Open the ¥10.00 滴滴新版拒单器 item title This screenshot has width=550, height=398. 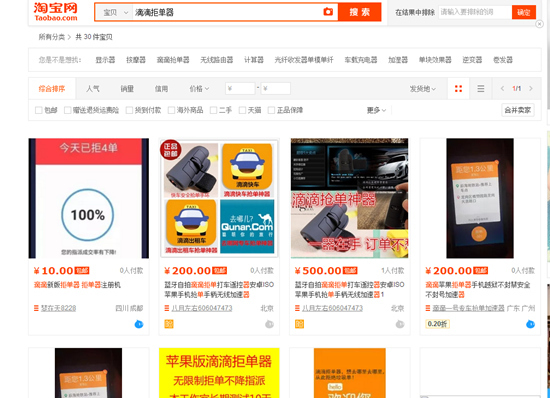tap(77, 285)
